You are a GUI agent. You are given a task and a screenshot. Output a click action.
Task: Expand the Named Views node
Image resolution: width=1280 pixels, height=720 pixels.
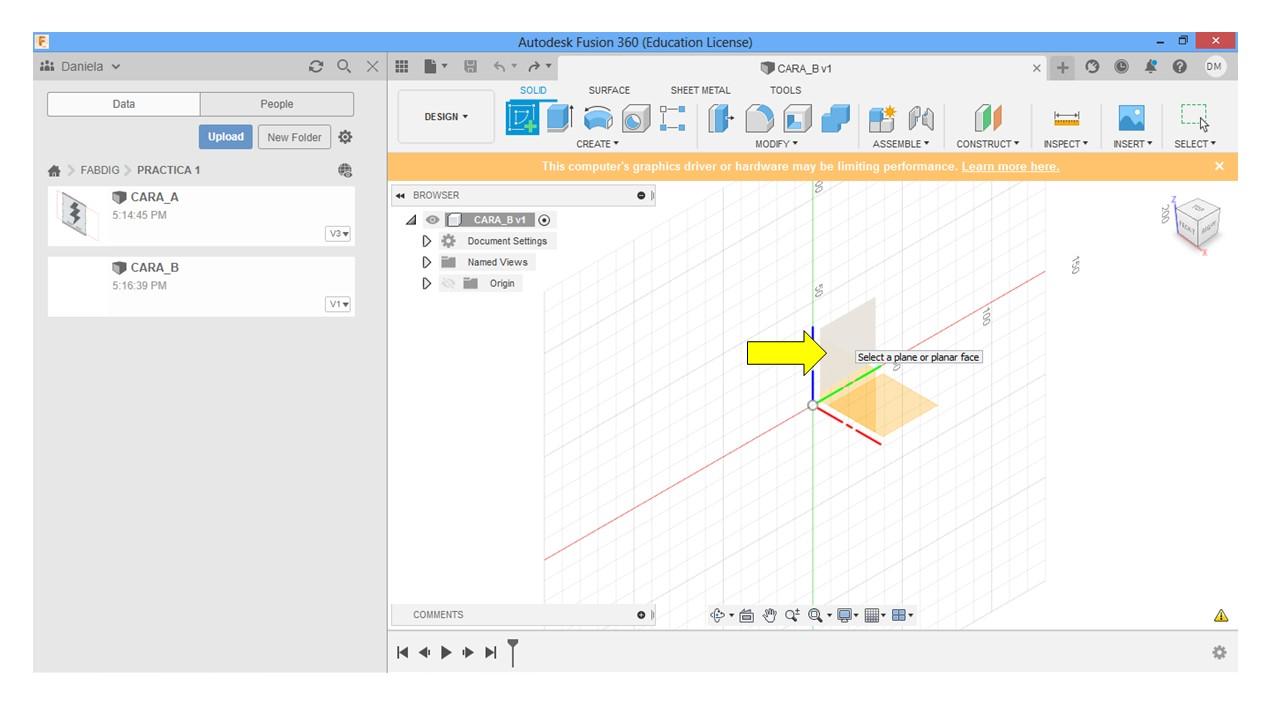tap(427, 262)
